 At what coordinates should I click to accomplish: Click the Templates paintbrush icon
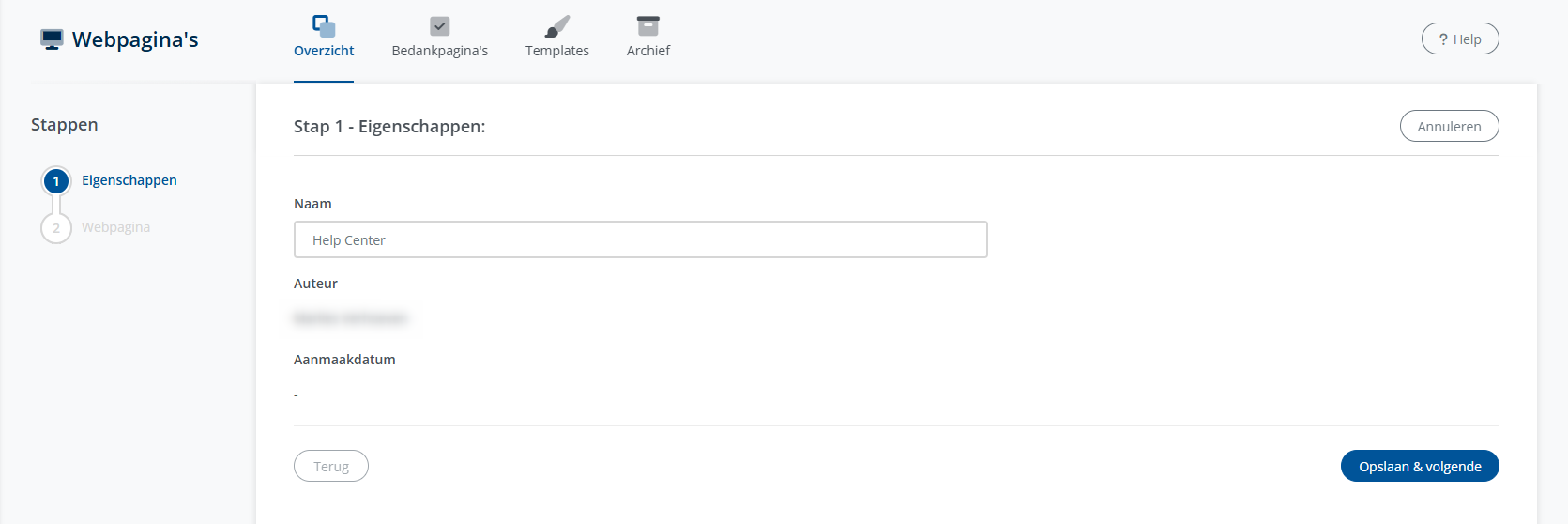click(x=557, y=25)
